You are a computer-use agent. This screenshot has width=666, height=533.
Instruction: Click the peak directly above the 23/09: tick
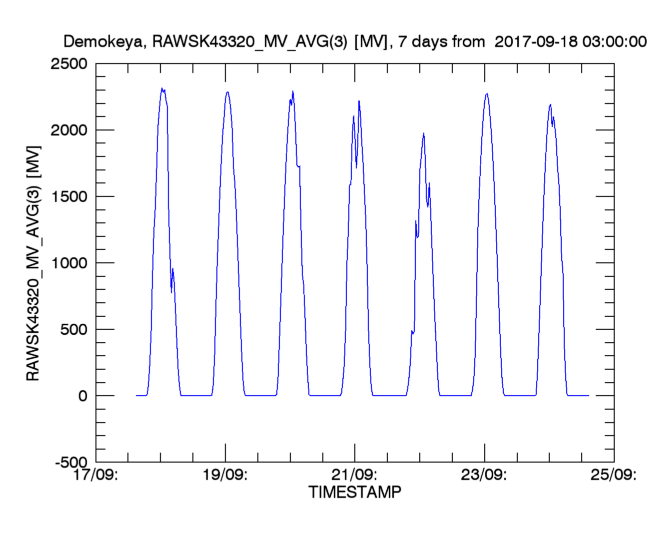(x=486, y=94)
